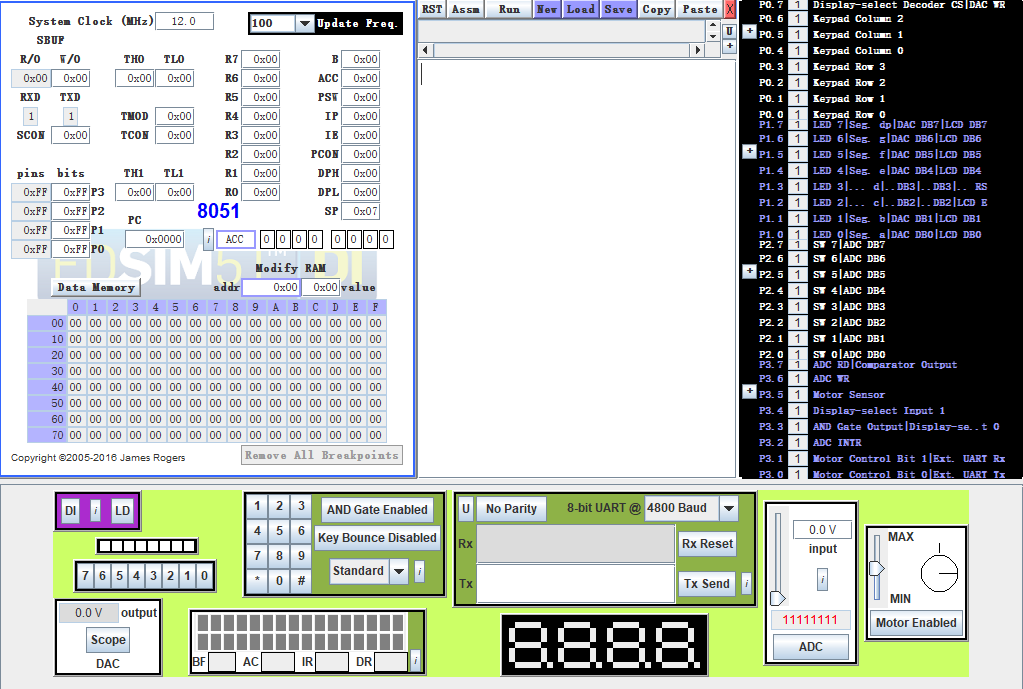Toggle AND Gate Enabled button
The image size is (1023, 689).
[x=377, y=510]
